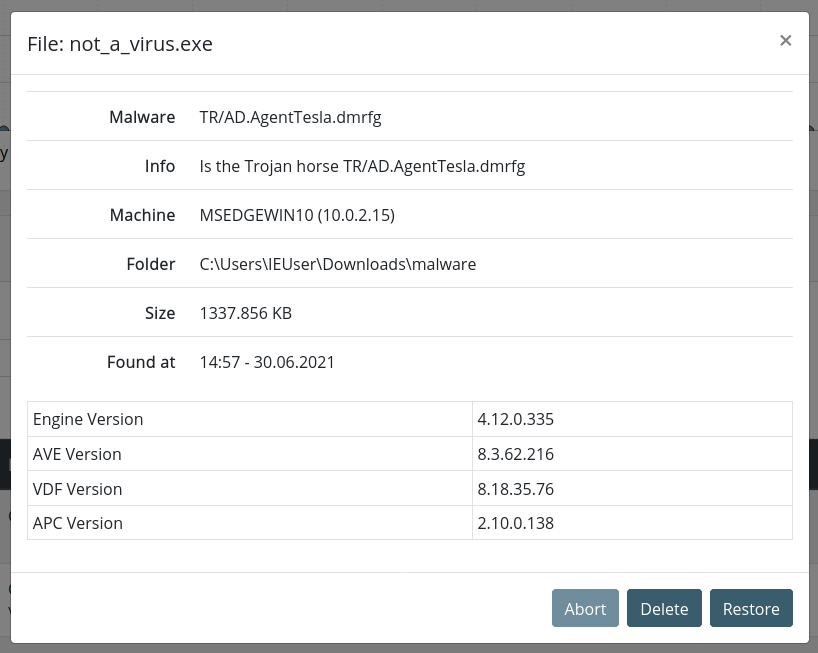
Task: Click the APC Version label cell
Action: pyautogui.click(x=77, y=523)
